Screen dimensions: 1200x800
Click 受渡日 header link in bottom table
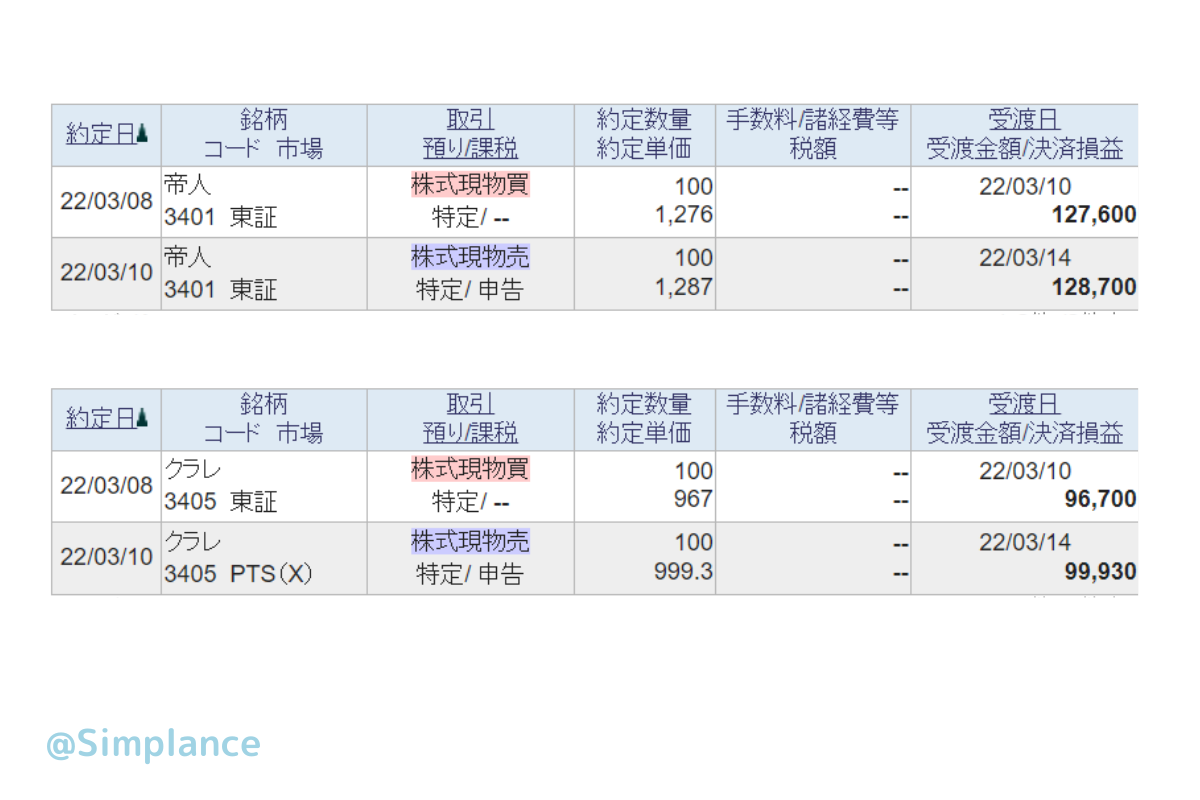tap(1024, 405)
